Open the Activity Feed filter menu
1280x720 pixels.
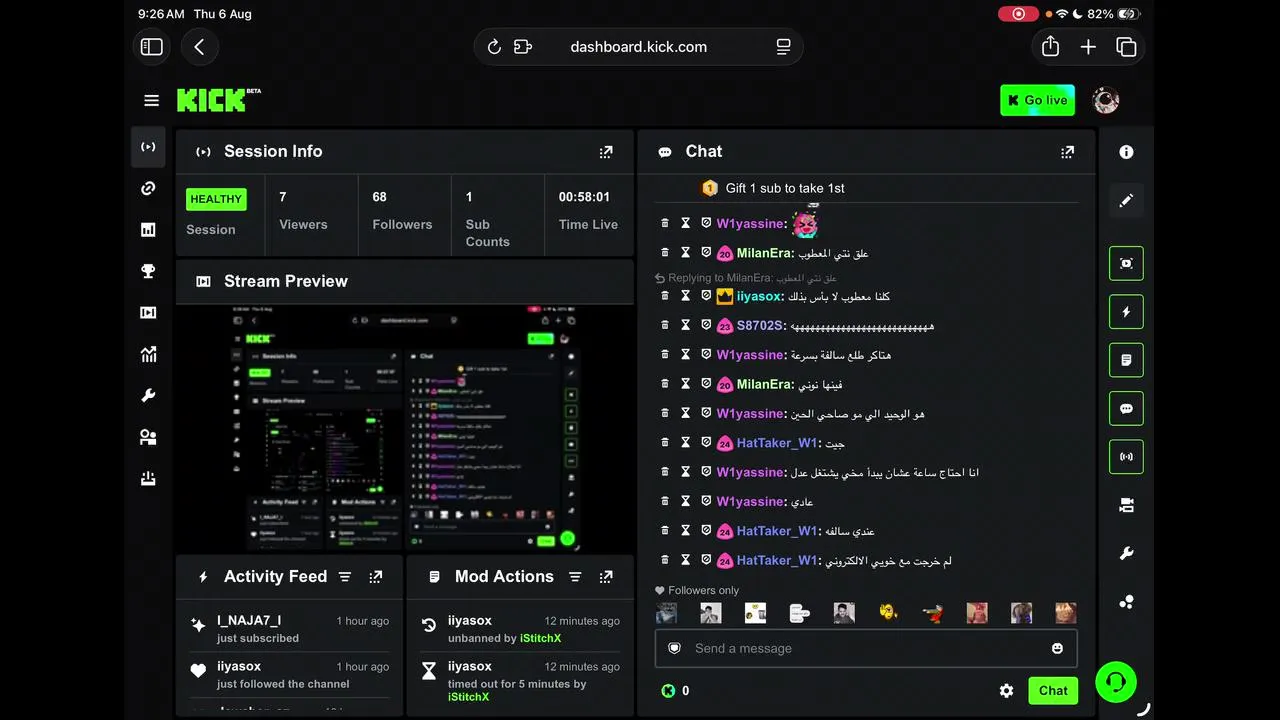(345, 577)
